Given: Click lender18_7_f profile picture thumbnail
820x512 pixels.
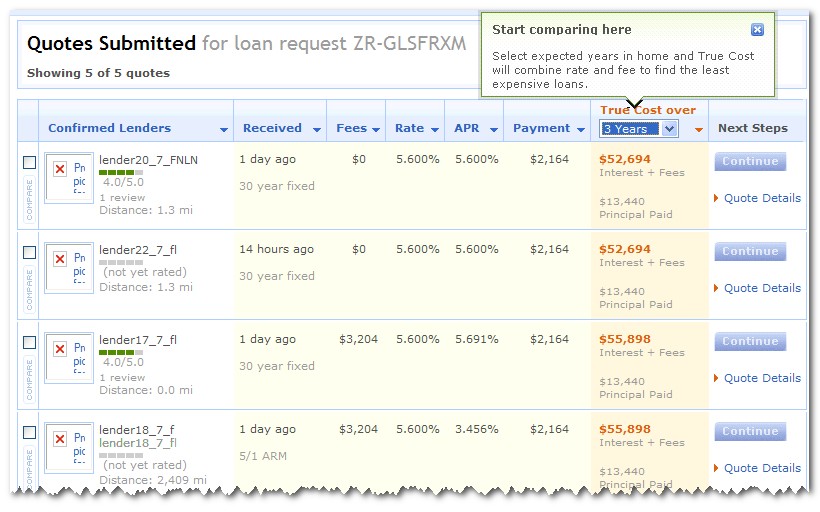Looking at the screenshot, I should pos(69,448).
